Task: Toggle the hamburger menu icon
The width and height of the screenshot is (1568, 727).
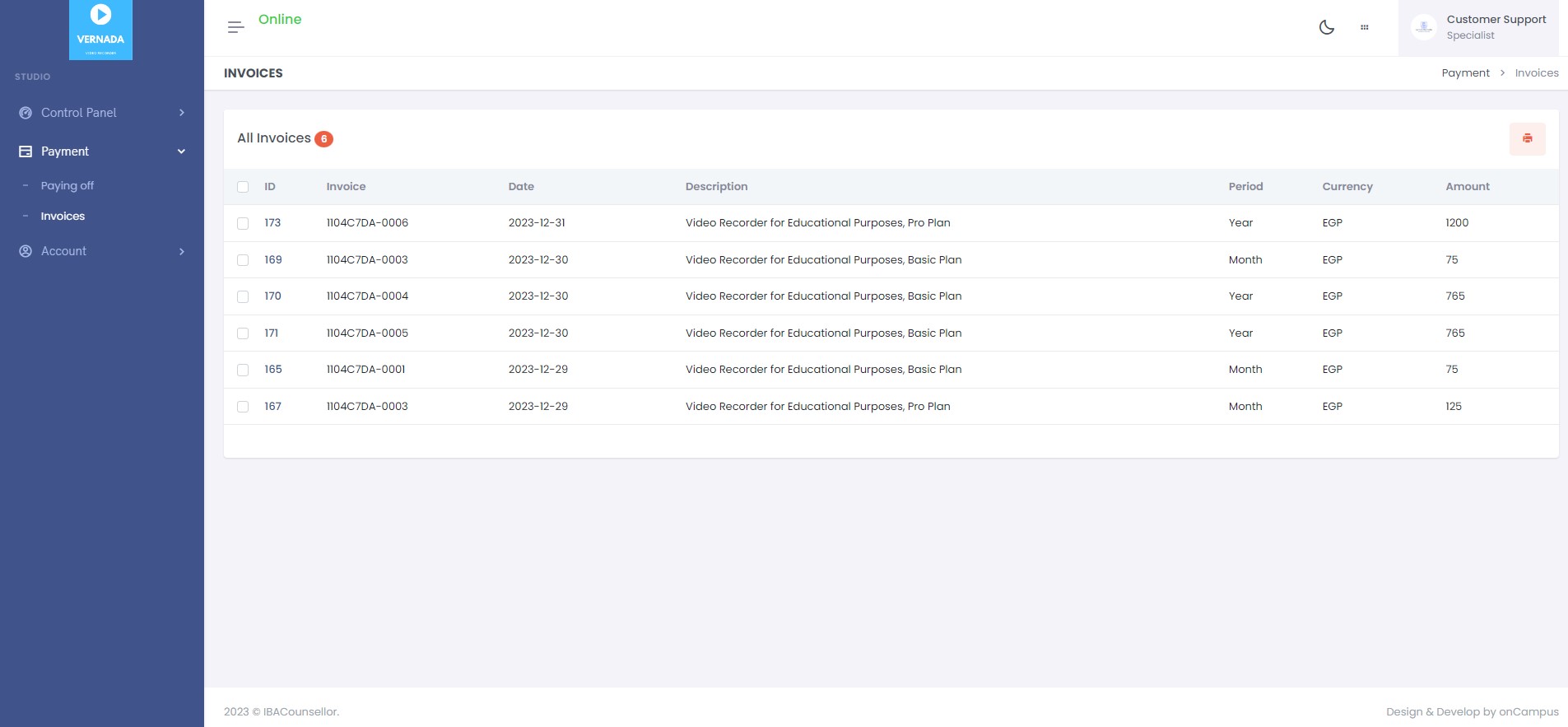Action: pos(235,27)
